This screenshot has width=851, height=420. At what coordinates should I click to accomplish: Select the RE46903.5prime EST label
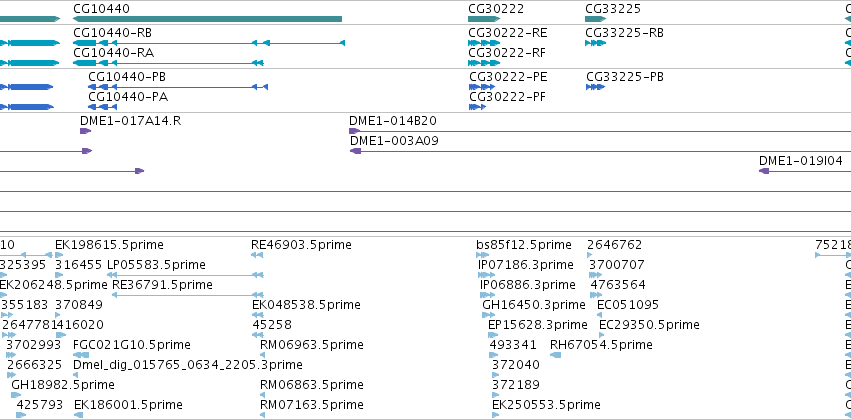pyautogui.click(x=301, y=245)
